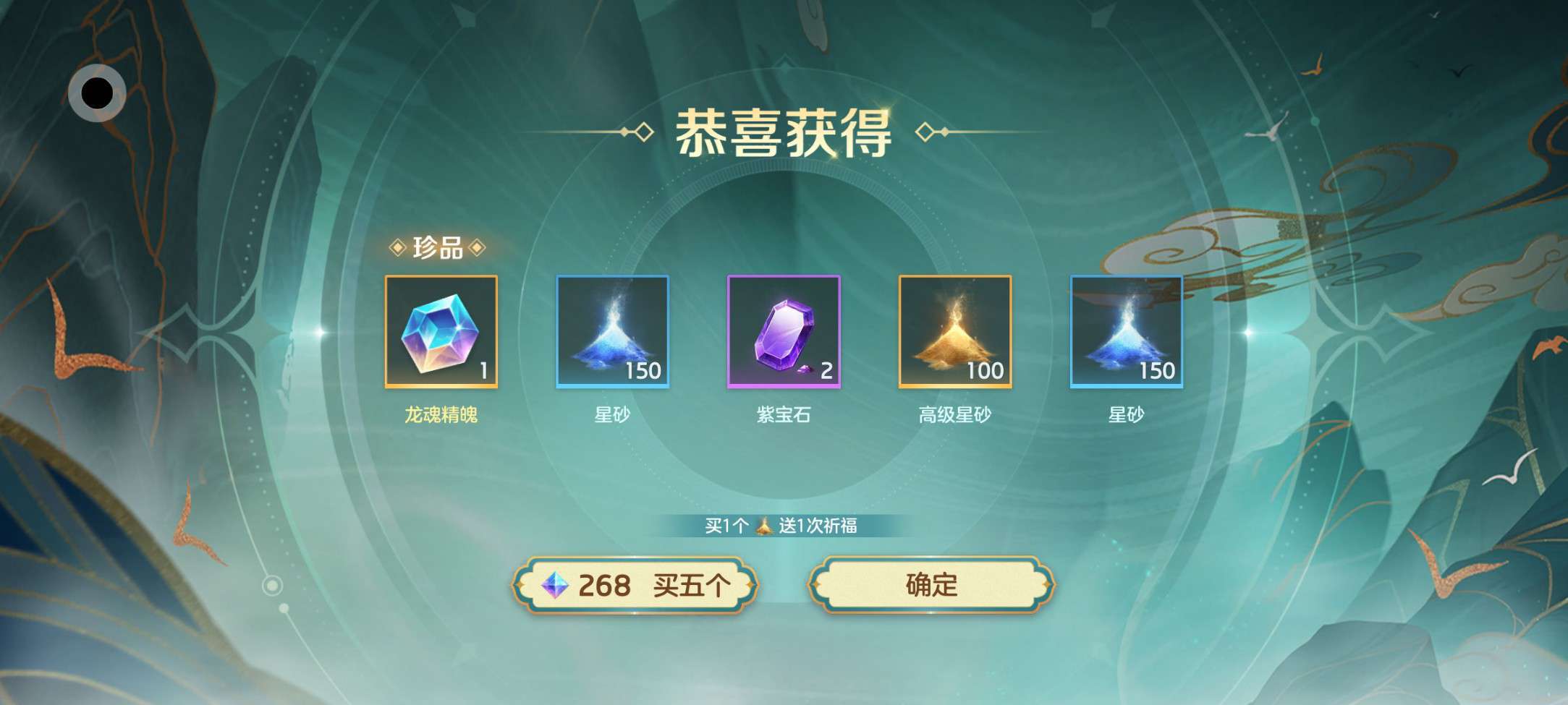Click the 龙魂精魄 item name text
The image size is (1568, 705).
click(441, 415)
